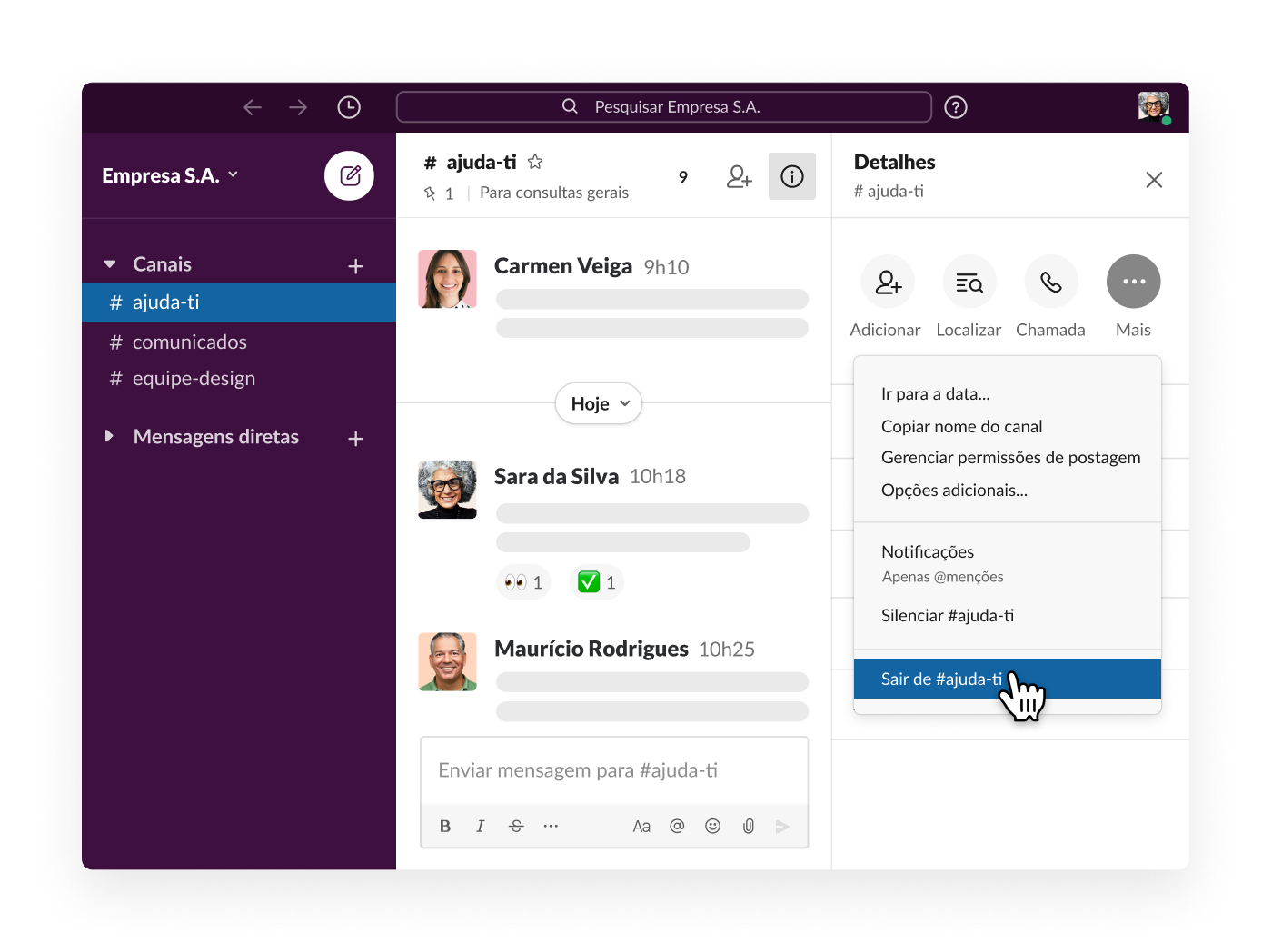Click the Maurício Rodrigues sender name
The width and height of the screenshot is (1272, 952).
(x=591, y=649)
